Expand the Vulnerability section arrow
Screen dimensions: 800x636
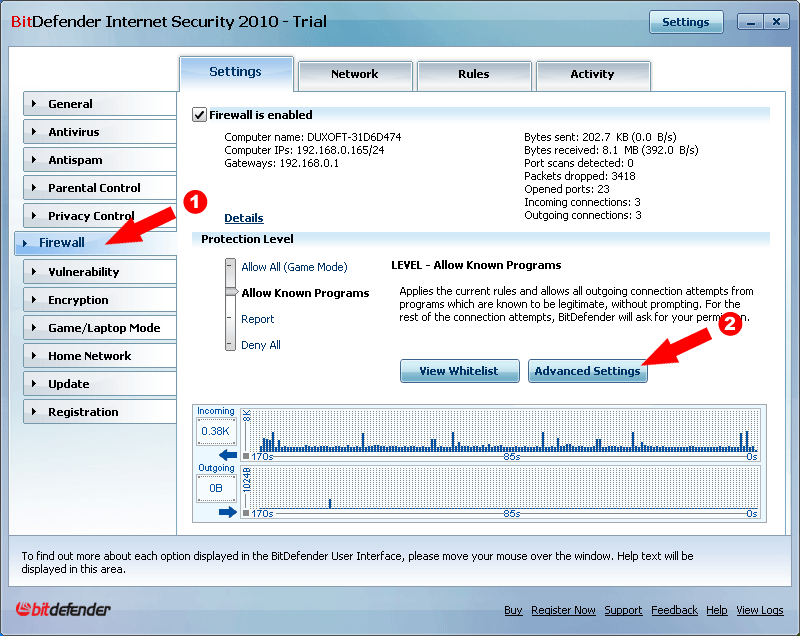(x=34, y=272)
